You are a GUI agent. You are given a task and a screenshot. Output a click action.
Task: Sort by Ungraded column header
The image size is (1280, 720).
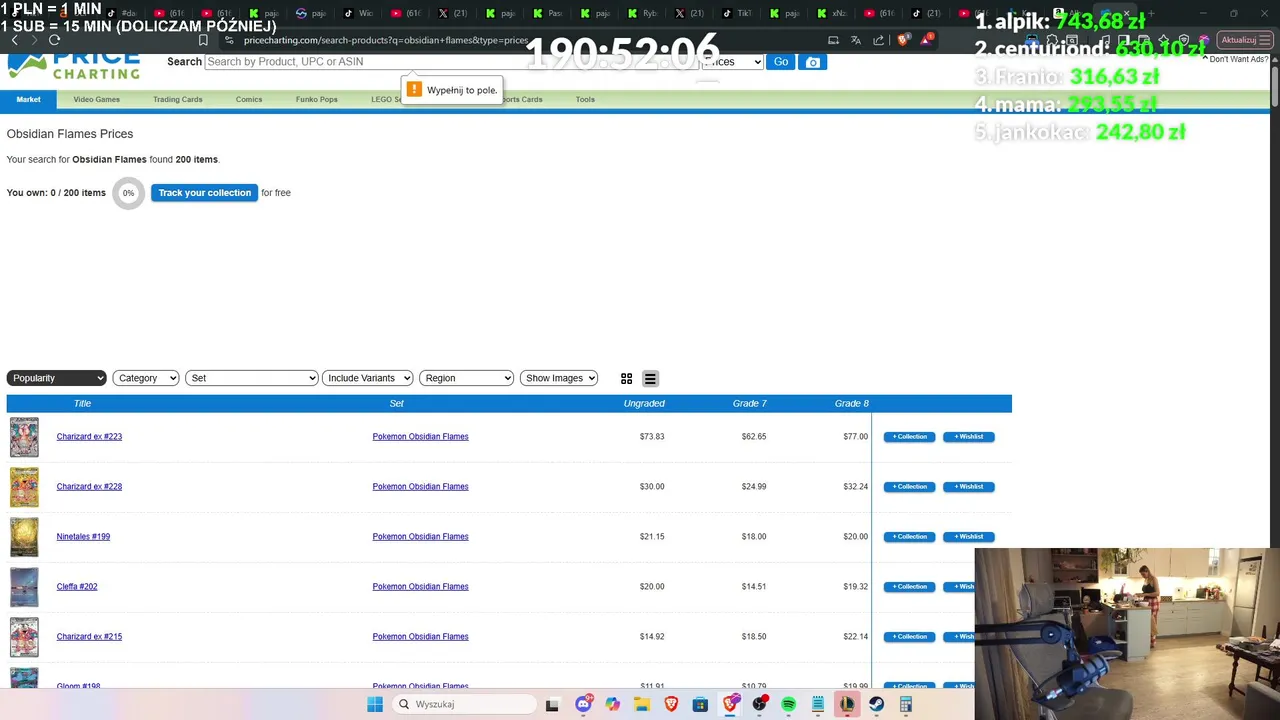(x=644, y=404)
